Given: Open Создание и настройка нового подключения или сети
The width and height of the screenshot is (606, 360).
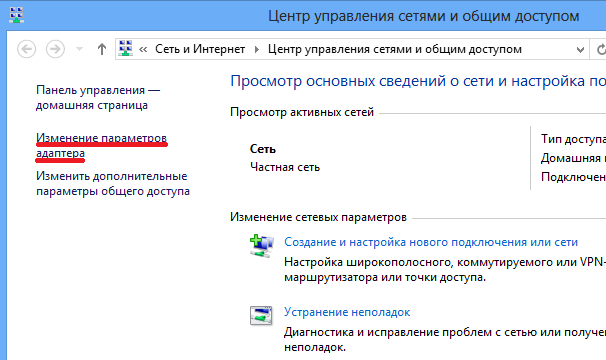Looking at the screenshot, I should tap(431, 242).
